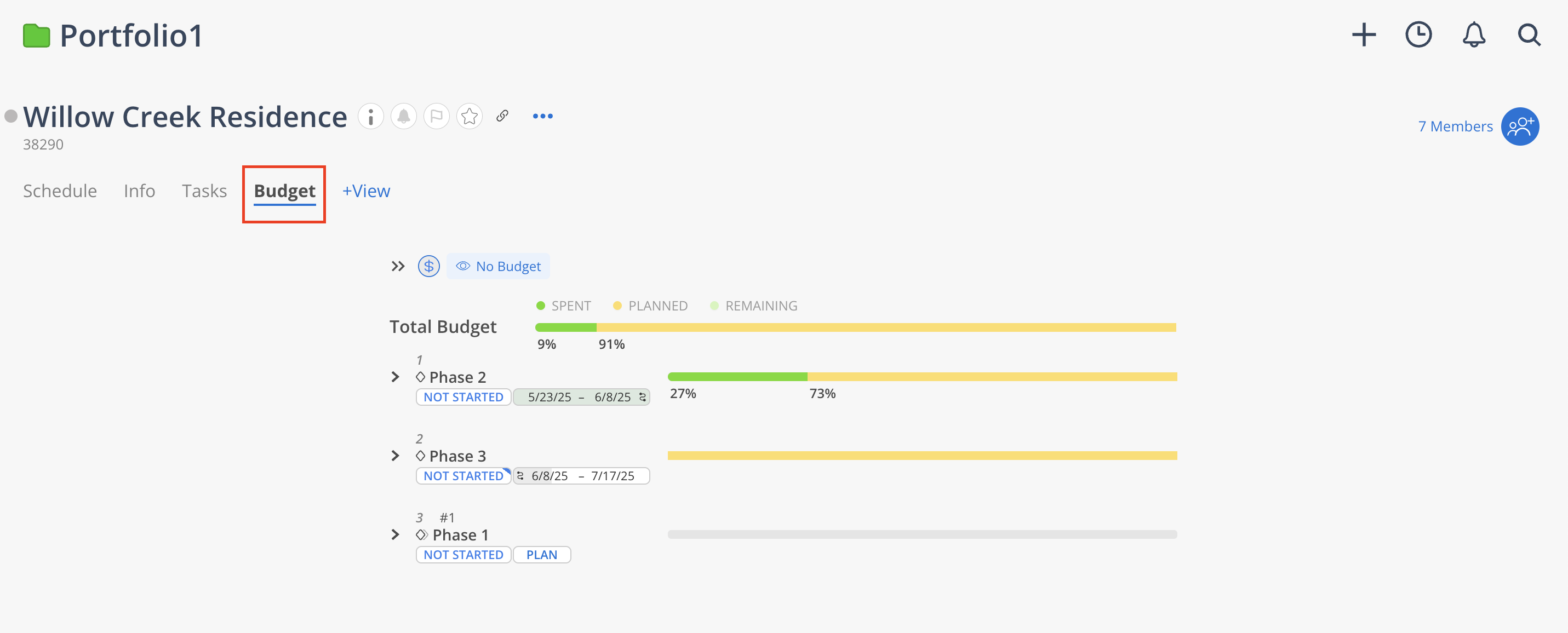Viewport: 1568px width, 633px height.
Task: Click the Total Budget progress bar
Action: pyautogui.click(x=855, y=327)
